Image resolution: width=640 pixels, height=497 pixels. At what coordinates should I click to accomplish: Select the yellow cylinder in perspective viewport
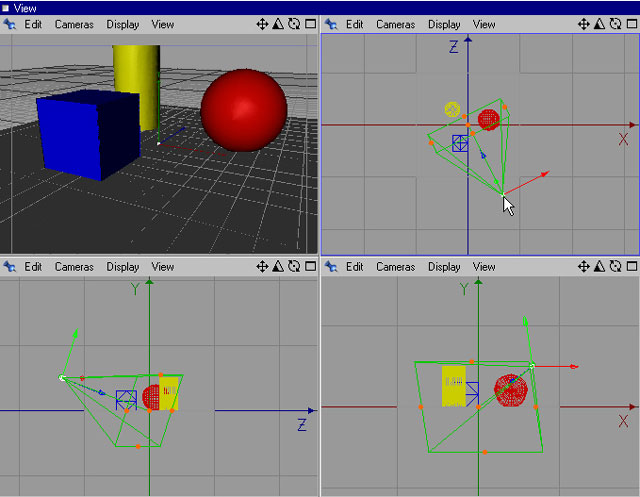click(x=136, y=69)
